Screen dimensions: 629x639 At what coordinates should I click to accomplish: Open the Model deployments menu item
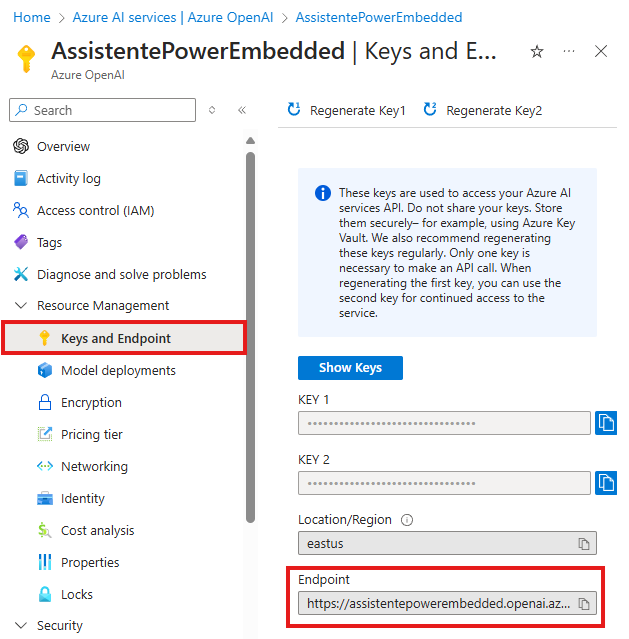118,370
